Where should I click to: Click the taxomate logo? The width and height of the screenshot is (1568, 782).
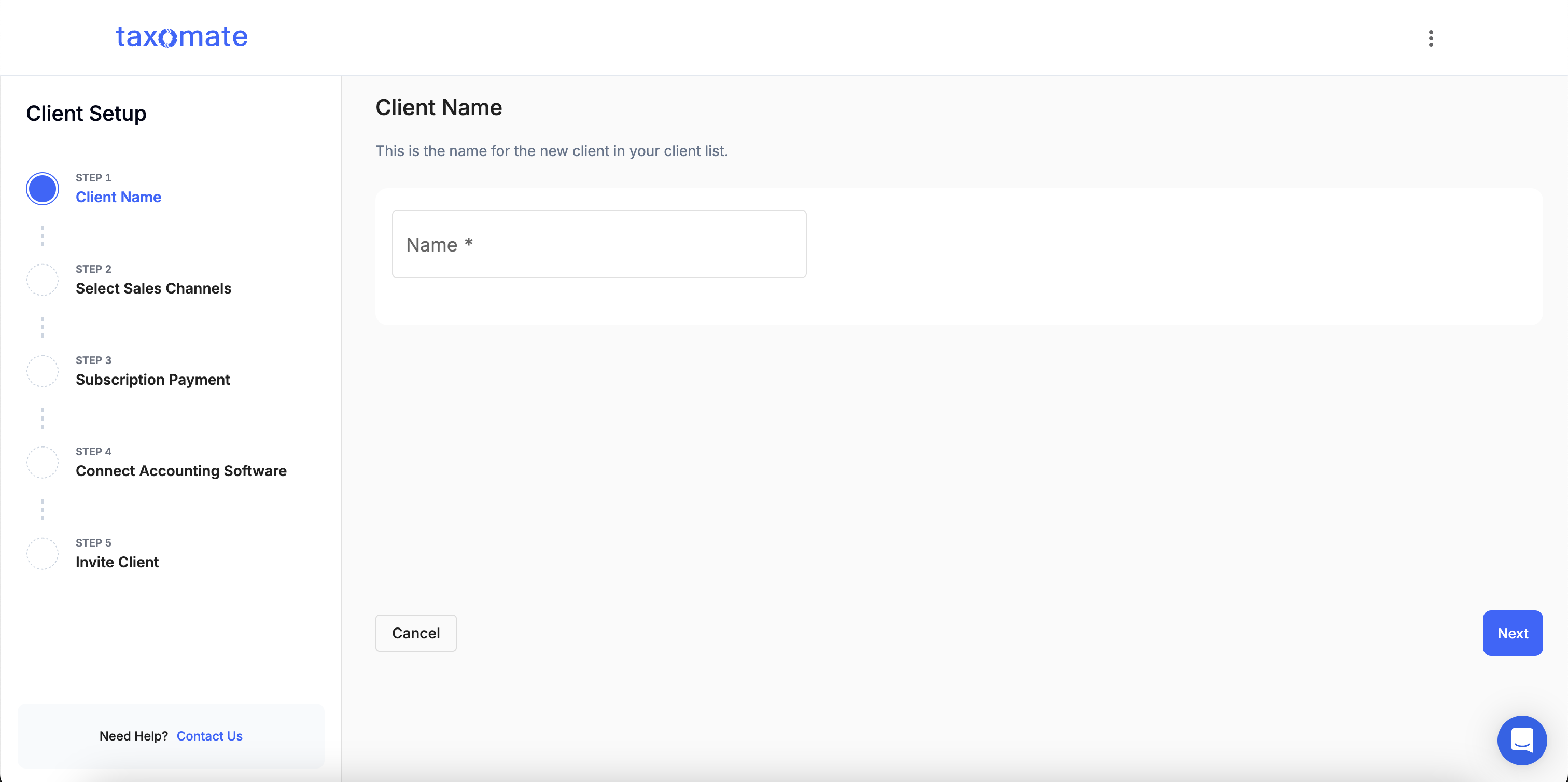click(182, 36)
